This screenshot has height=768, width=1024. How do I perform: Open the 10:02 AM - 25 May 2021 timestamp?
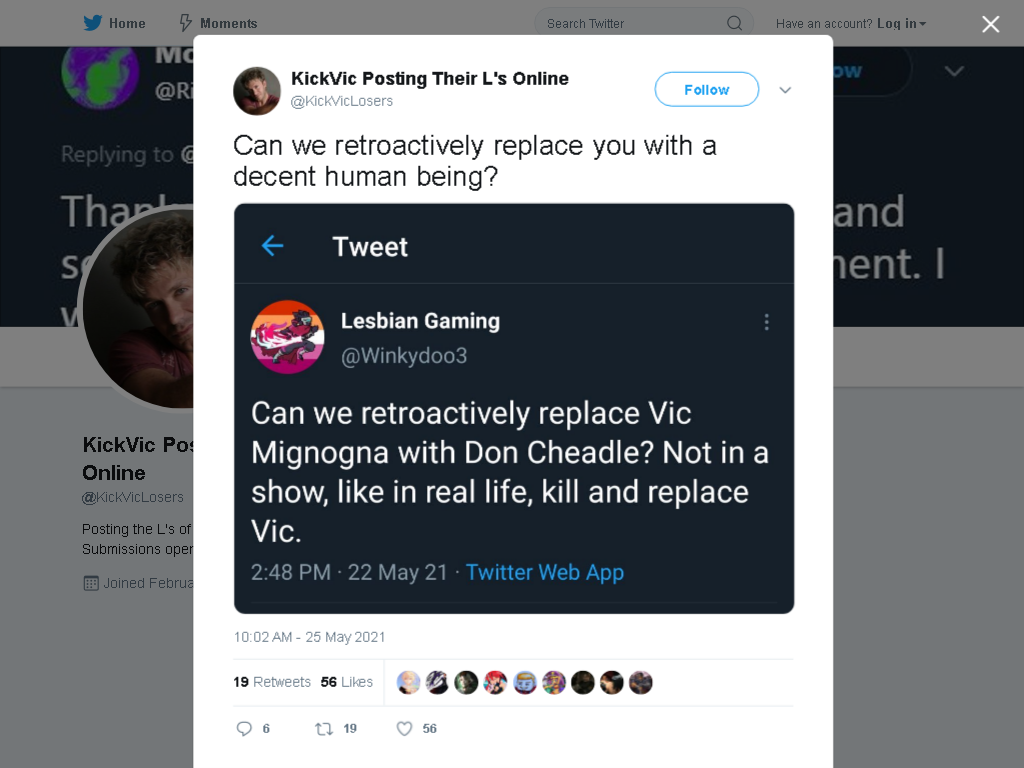[x=310, y=637]
